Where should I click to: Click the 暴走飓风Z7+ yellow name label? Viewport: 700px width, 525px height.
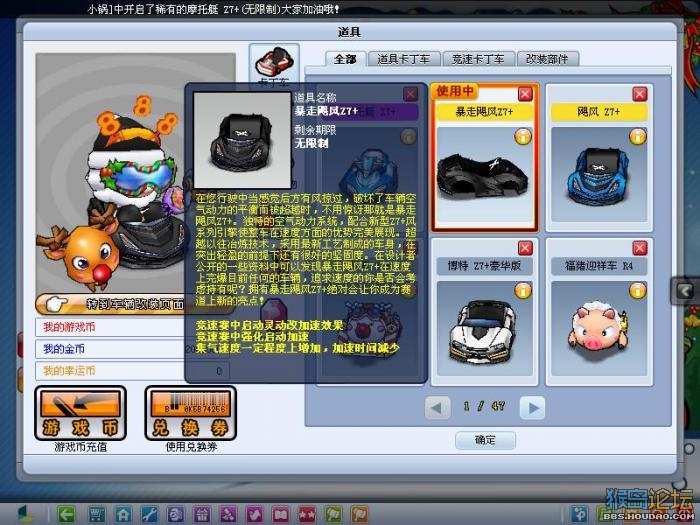[484, 112]
